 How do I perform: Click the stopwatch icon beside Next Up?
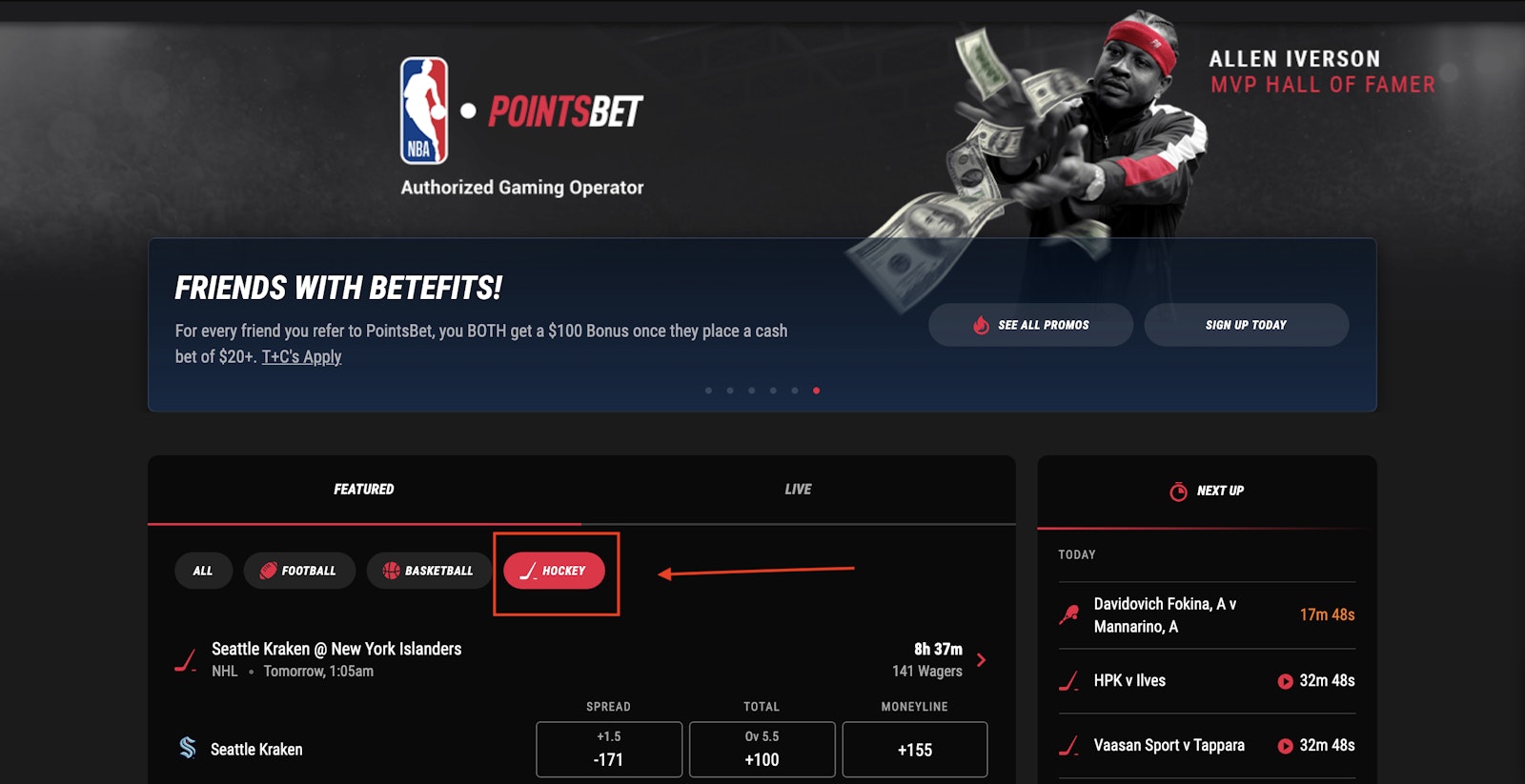click(x=1179, y=491)
